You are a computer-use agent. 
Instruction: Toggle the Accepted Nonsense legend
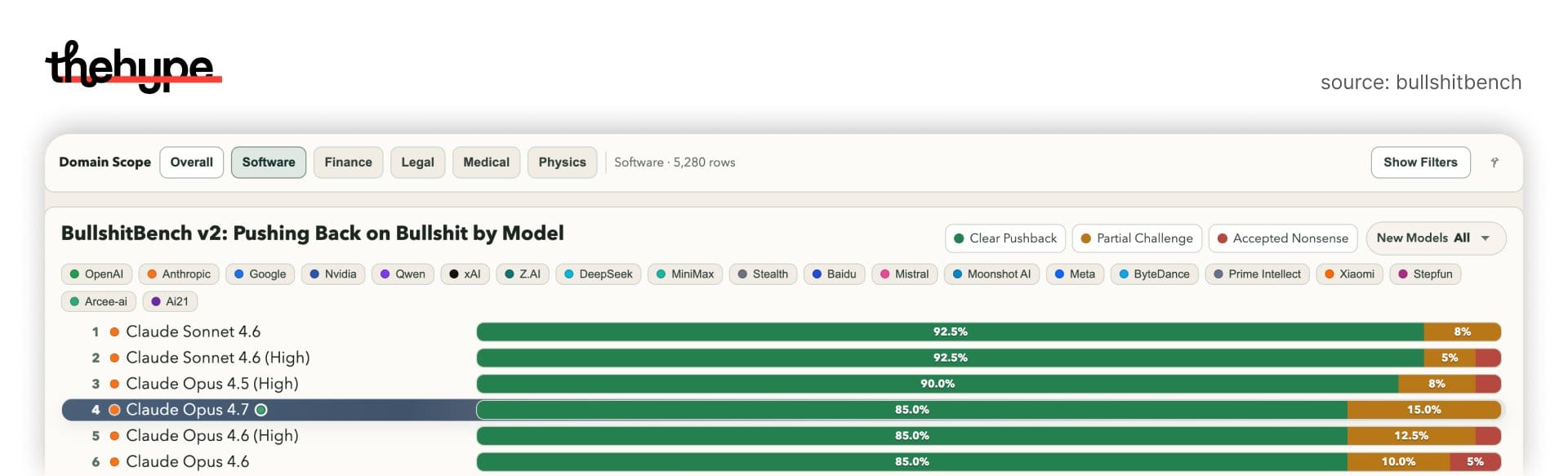pos(1283,238)
